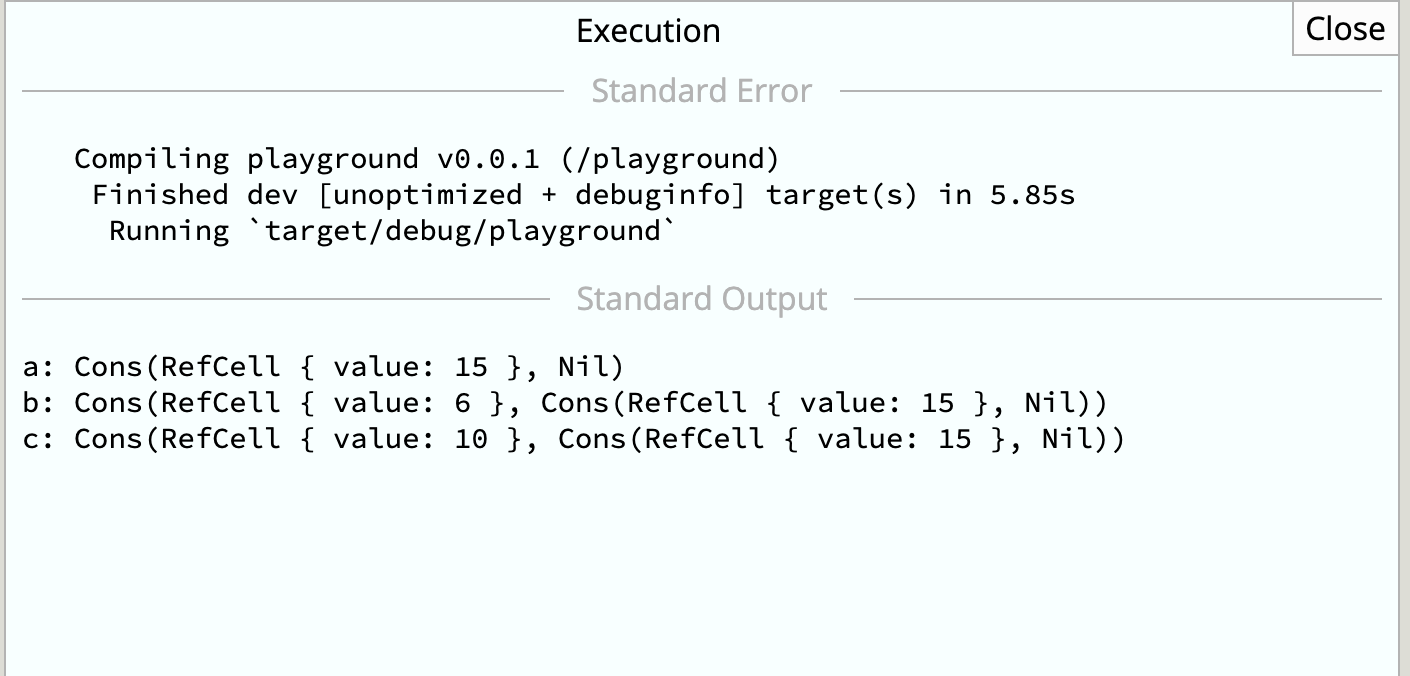Screen dimensions: 1410x676
Task: Click the horizontal rule right of Standard Output
Action: [x=1118, y=299]
